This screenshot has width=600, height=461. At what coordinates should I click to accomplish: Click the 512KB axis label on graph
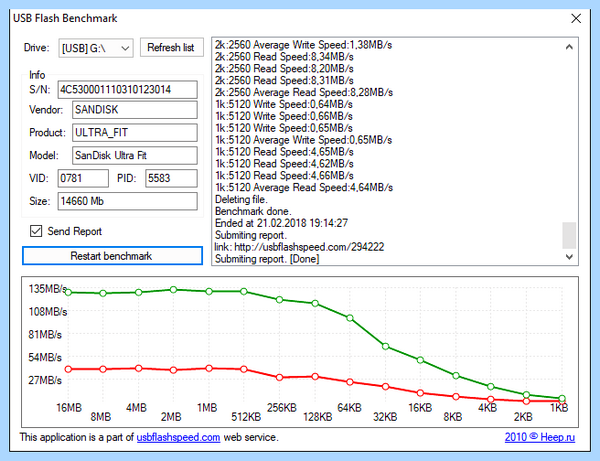click(x=246, y=417)
